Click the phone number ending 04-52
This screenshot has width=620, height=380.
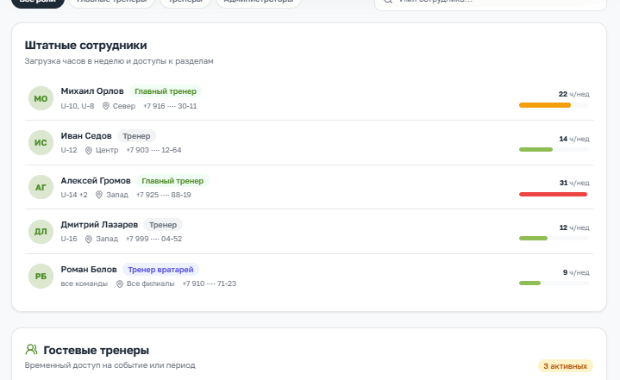click(154, 239)
